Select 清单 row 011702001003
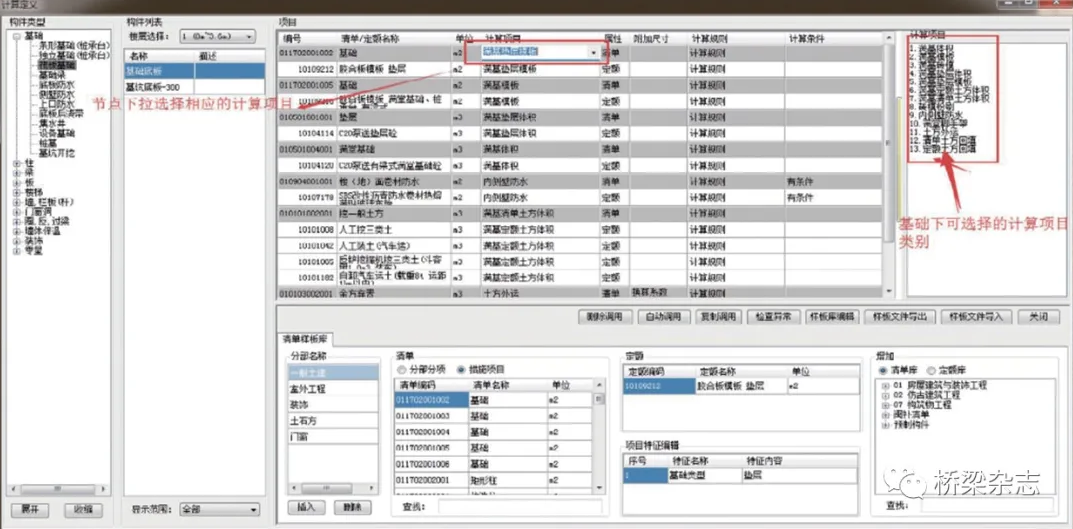The width and height of the screenshot is (1073, 529). click(492, 415)
